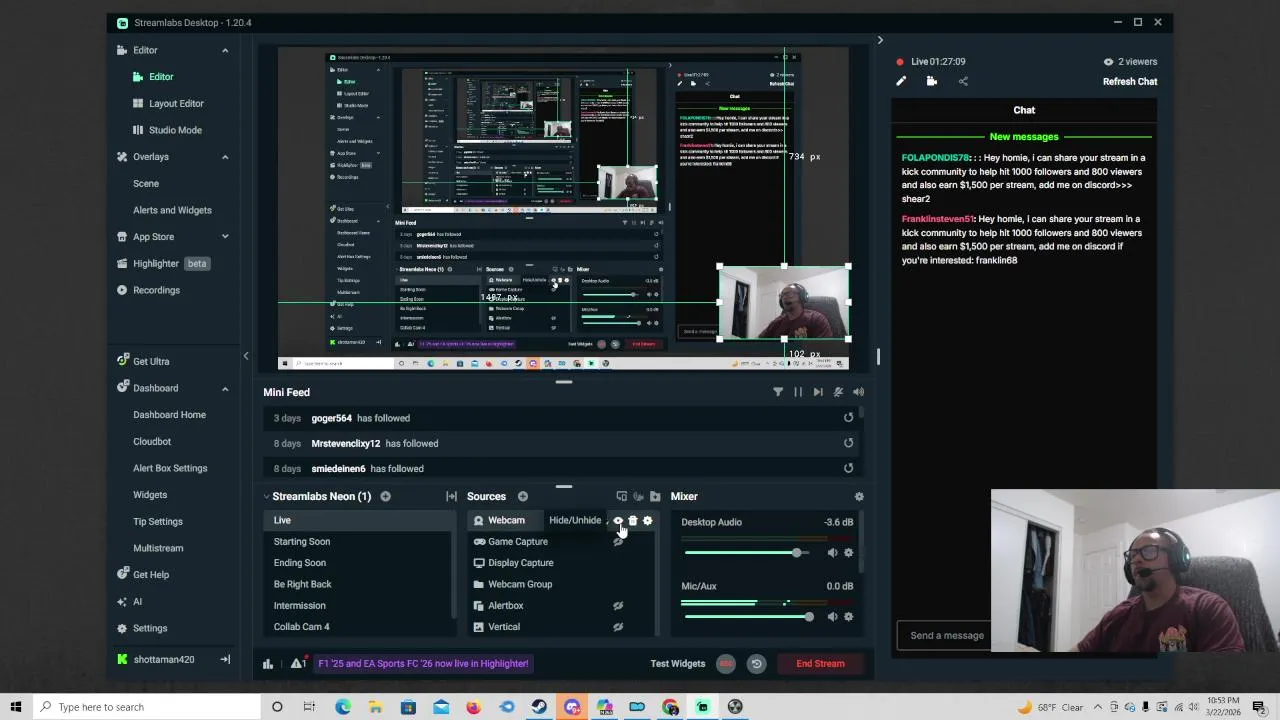
Task: Click the Windows search box
Action: (146, 707)
